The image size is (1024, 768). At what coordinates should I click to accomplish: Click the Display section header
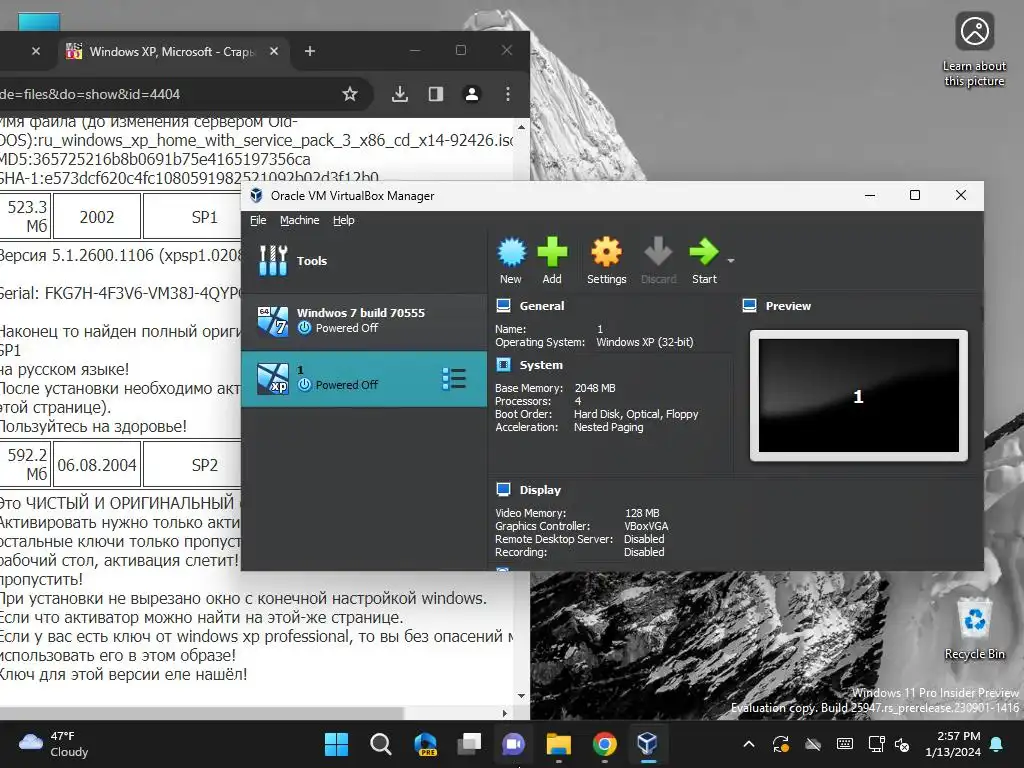[540, 490]
